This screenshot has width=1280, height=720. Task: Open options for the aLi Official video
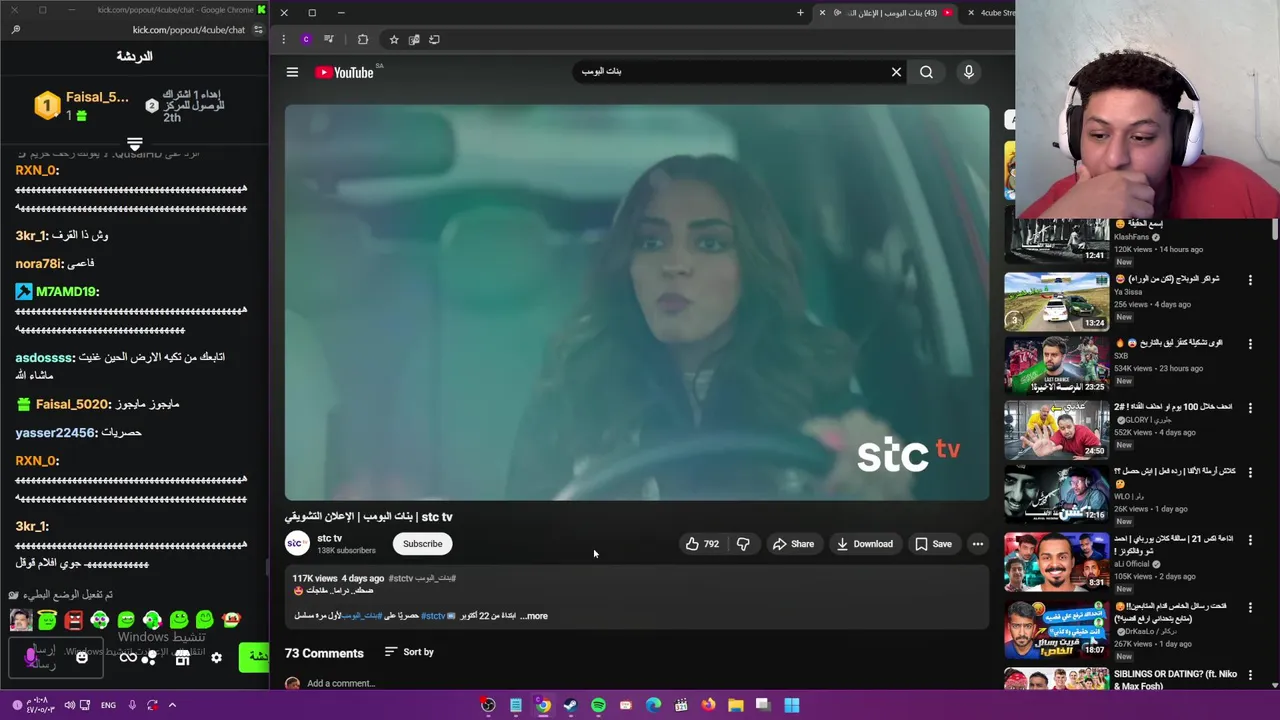pyautogui.click(x=1250, y=540)
